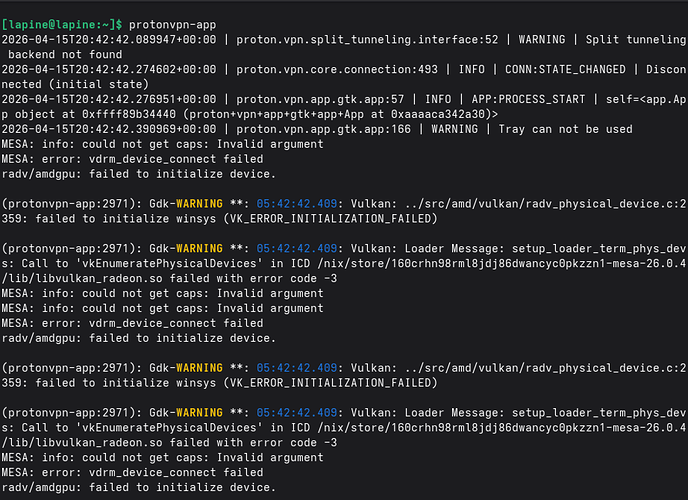Click WARNING in the split tunneling line
This screenshot has width=688, height=500.
542,39
